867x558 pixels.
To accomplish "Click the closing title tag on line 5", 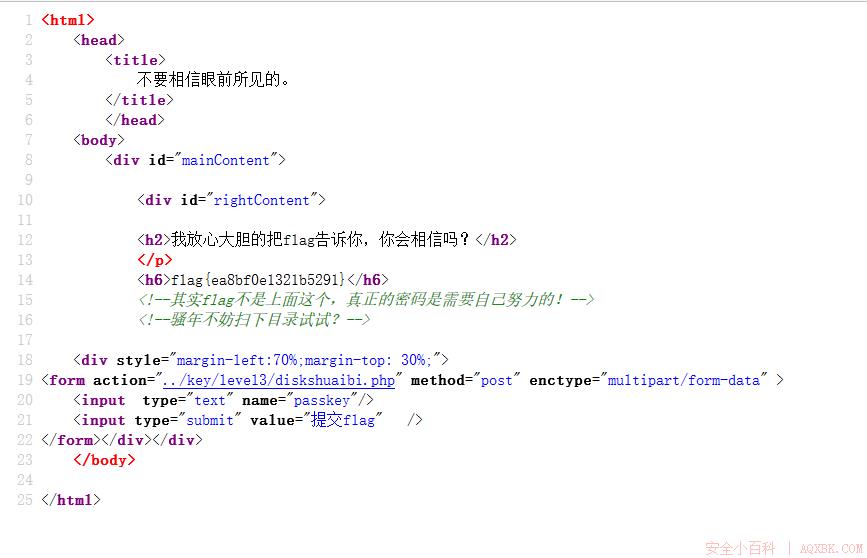I will tap(139, 100).
